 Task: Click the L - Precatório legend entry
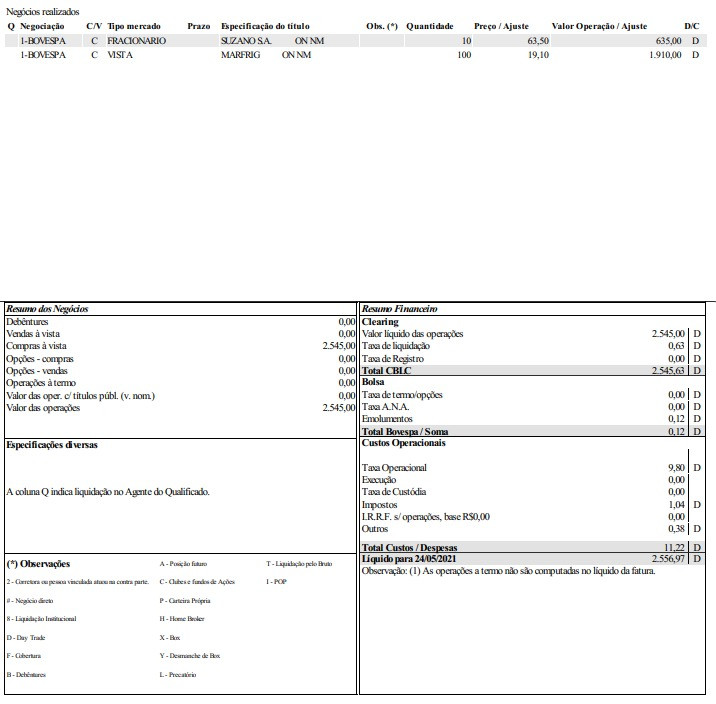(x=178, y=675)
